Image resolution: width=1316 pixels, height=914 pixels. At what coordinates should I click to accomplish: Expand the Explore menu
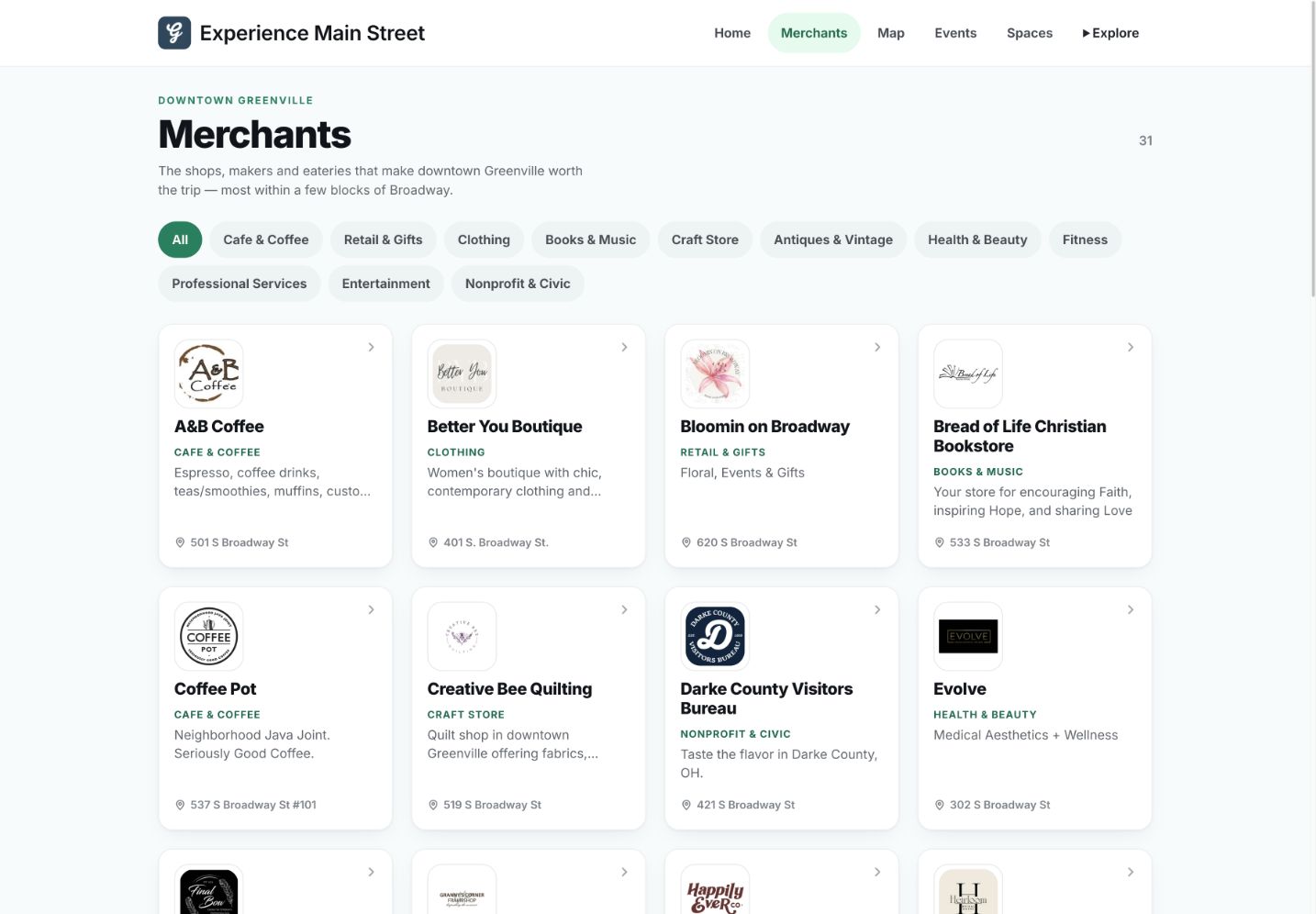(1110, 33)
